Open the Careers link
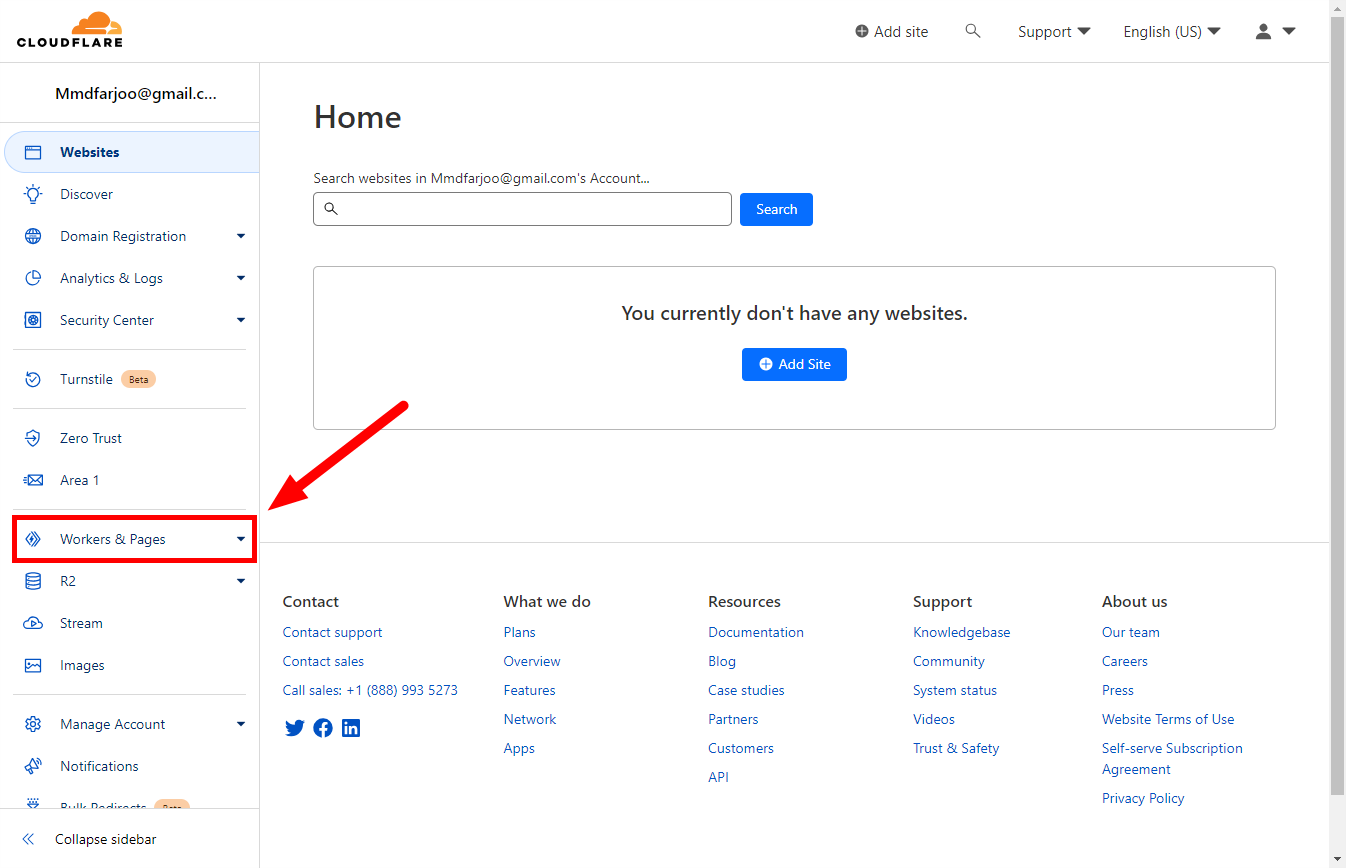1346x868 pixels. click(1125, 661)
